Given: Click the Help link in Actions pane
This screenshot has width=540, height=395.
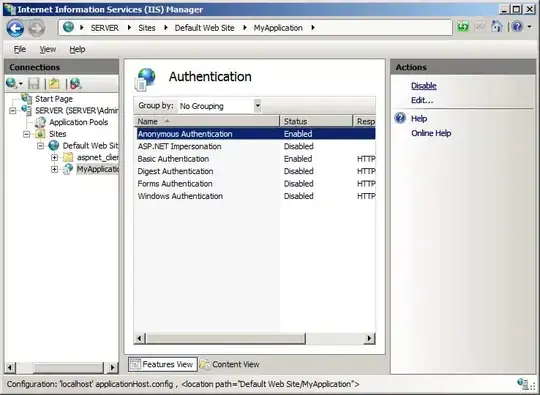Looking at the screenshot, I should click(419, 118).
